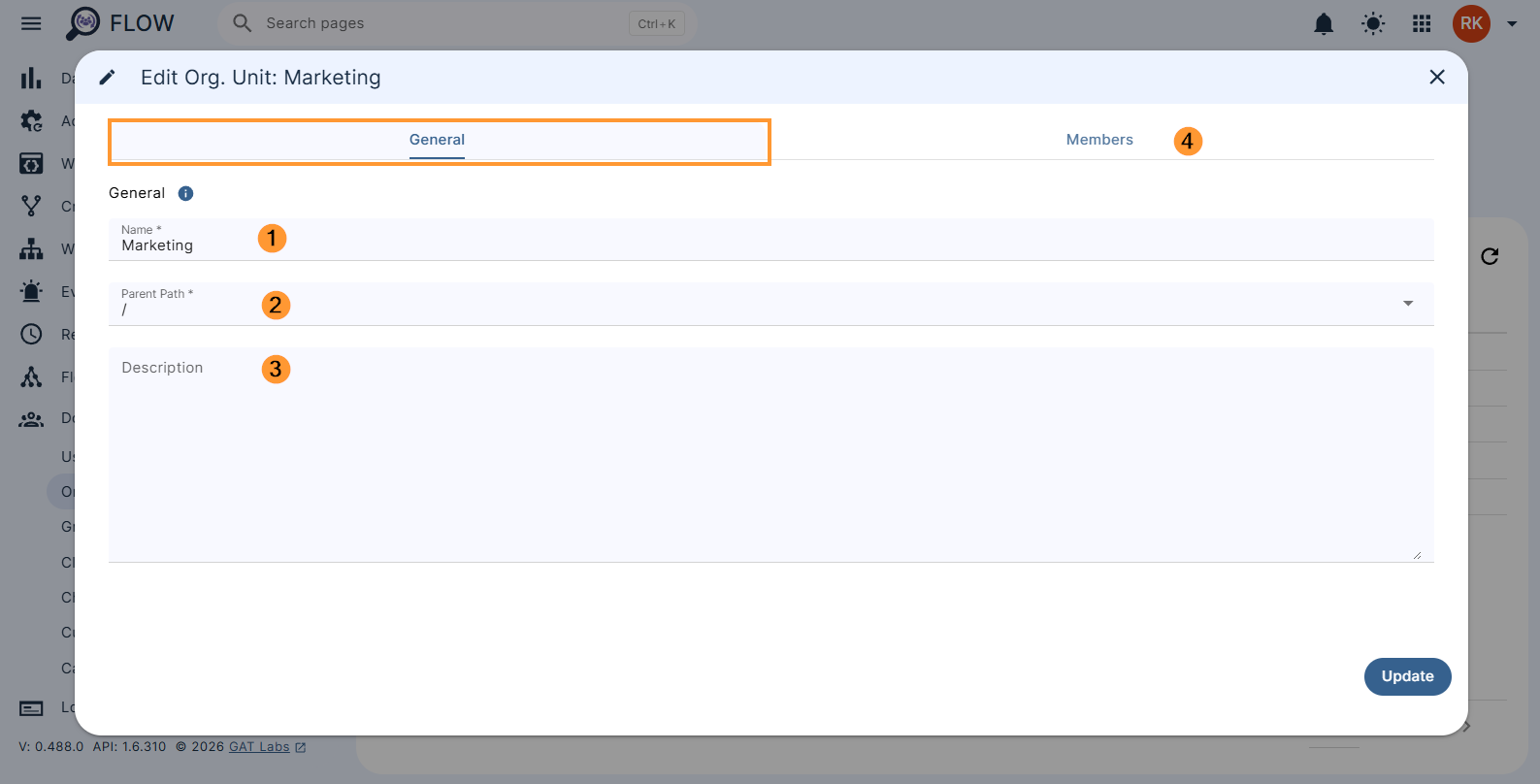Switch to the General tab

tap(437, 141)
